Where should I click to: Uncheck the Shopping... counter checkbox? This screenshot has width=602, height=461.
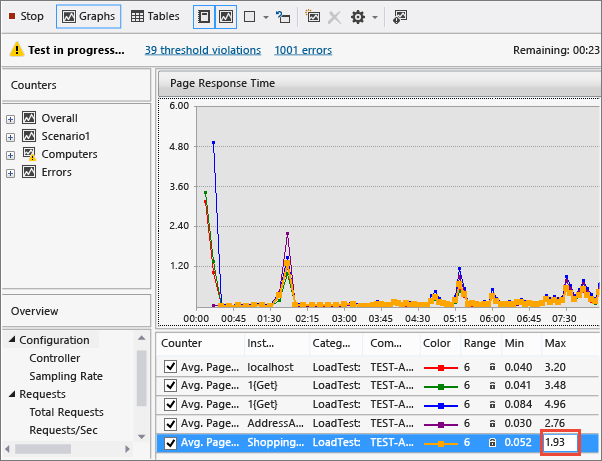(x=170, y=443)
